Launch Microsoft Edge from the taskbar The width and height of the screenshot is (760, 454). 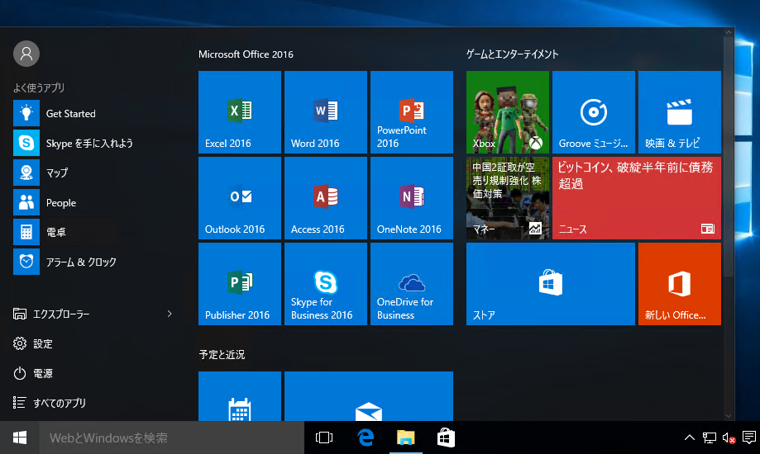coord(365,438)
